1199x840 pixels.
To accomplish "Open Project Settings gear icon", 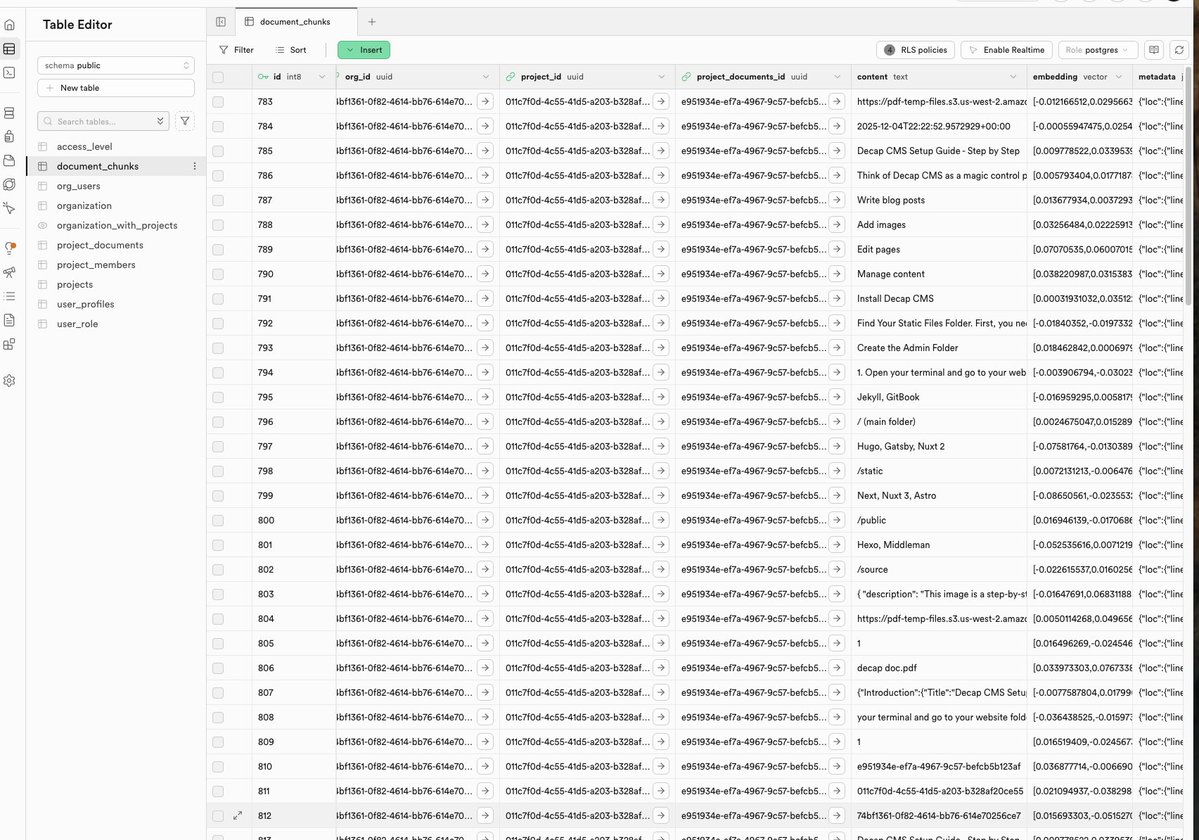I will coord(9,380).
